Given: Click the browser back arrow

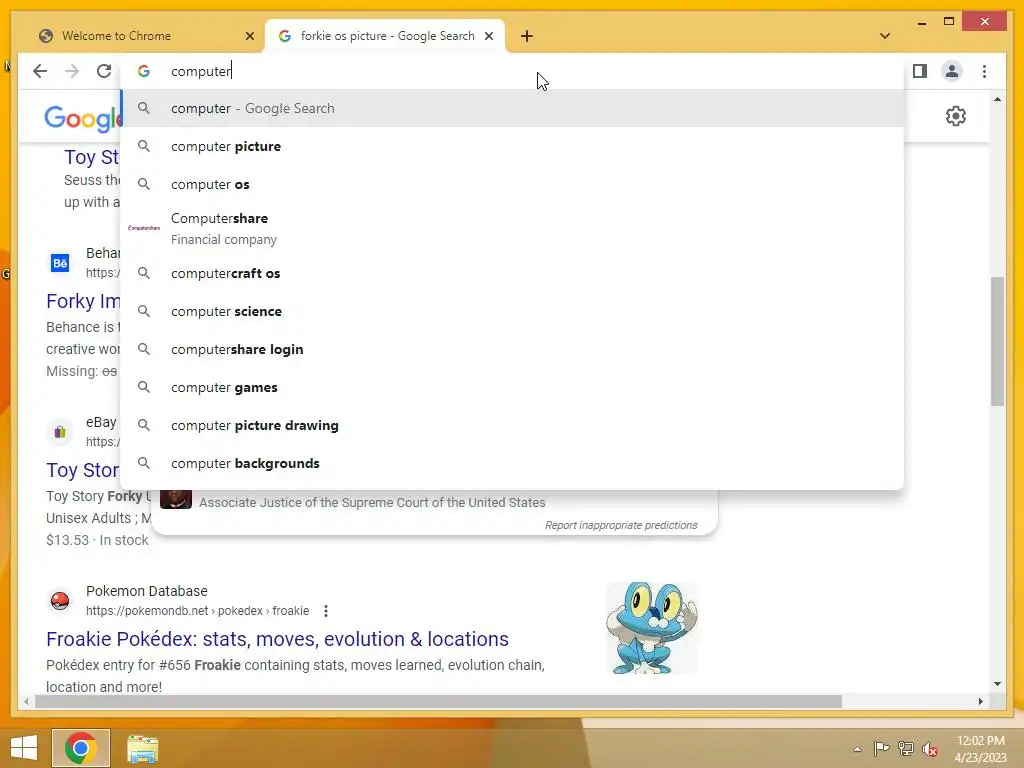Looking at the screenshot, I should pos(40,71).
